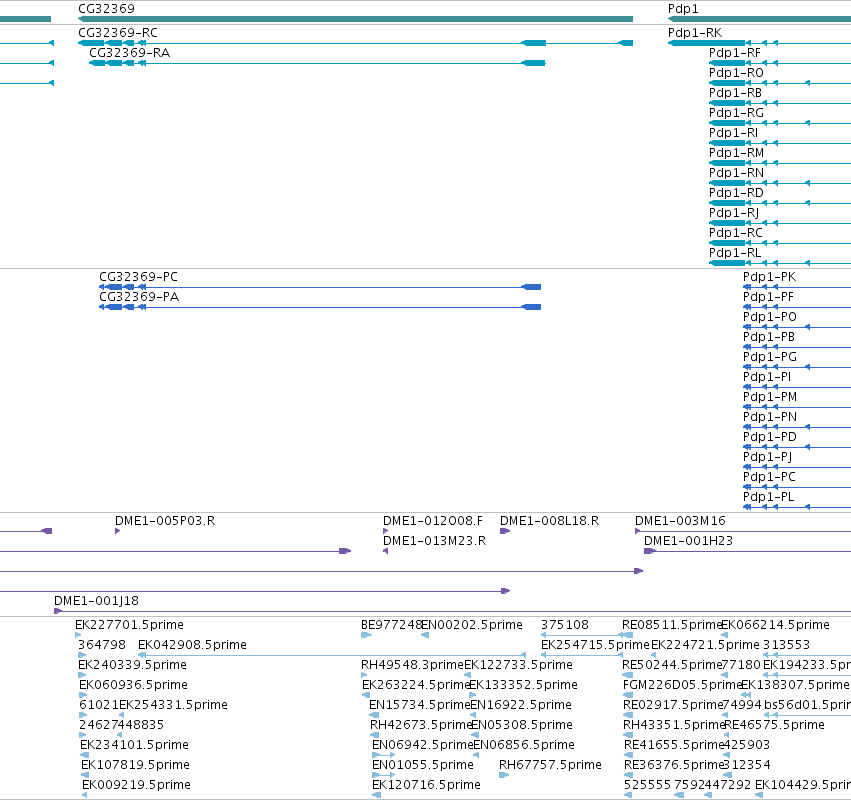851x800 pixels.
Task: Open EST label EK224721.5prime
Action: click(705, 645)
